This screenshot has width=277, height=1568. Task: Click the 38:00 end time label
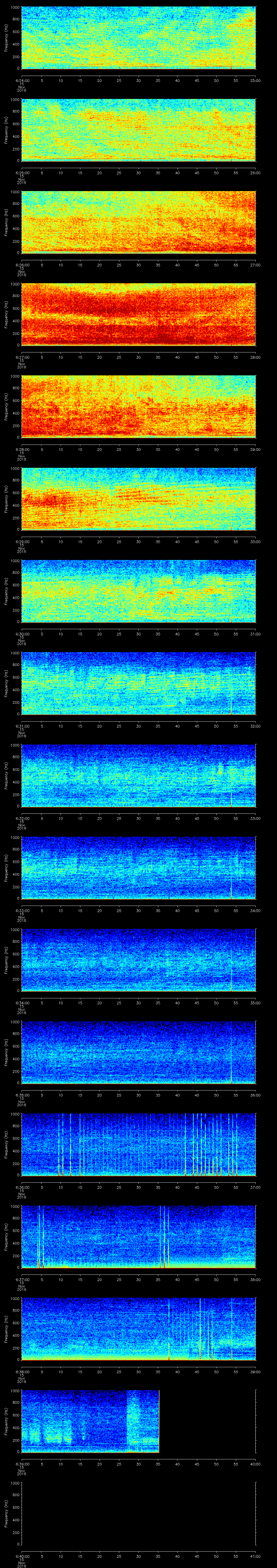(255, 1279)
